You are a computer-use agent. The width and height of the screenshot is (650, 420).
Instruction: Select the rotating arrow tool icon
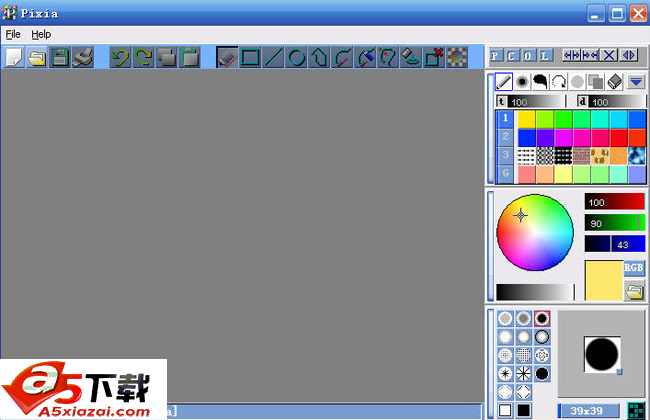click(559, 82)
